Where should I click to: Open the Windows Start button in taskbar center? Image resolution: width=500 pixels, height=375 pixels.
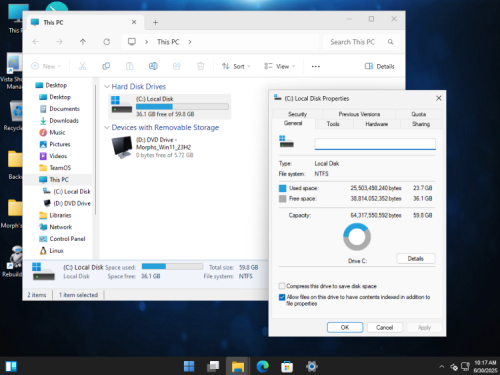[189, 366]
